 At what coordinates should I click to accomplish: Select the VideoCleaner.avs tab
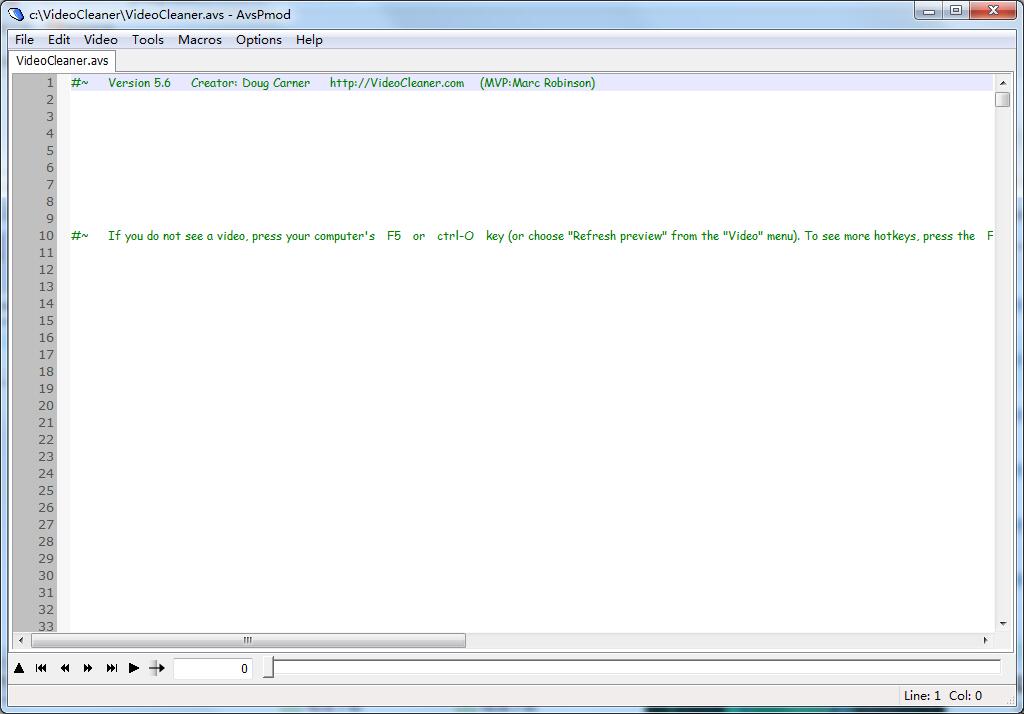62,60
